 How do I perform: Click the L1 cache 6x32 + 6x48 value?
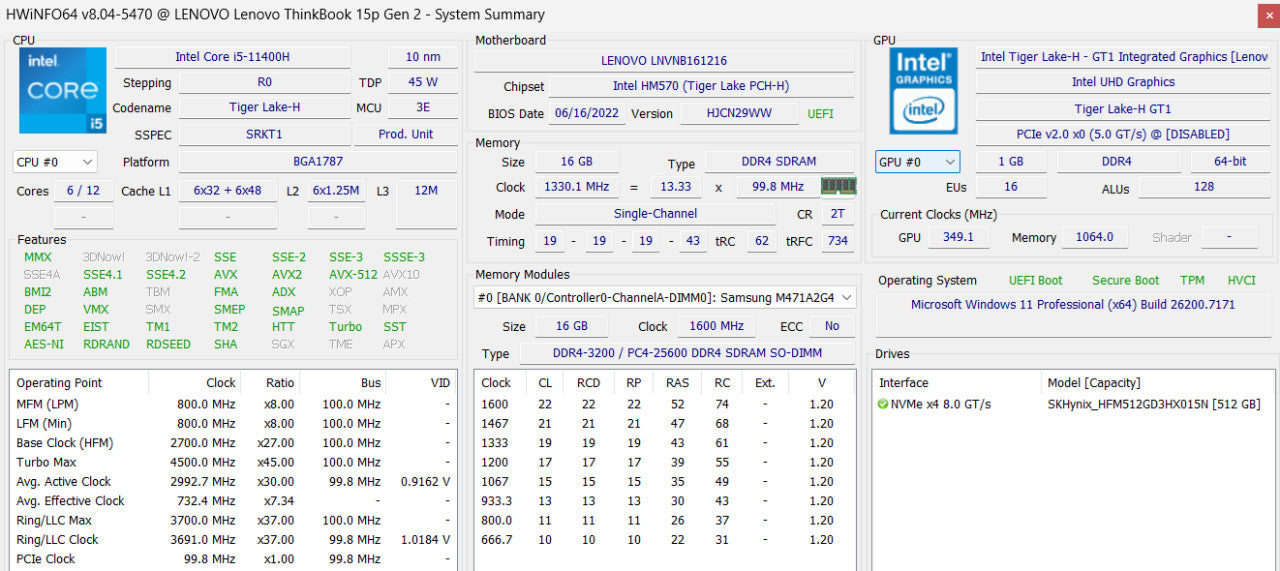point(228,190)
